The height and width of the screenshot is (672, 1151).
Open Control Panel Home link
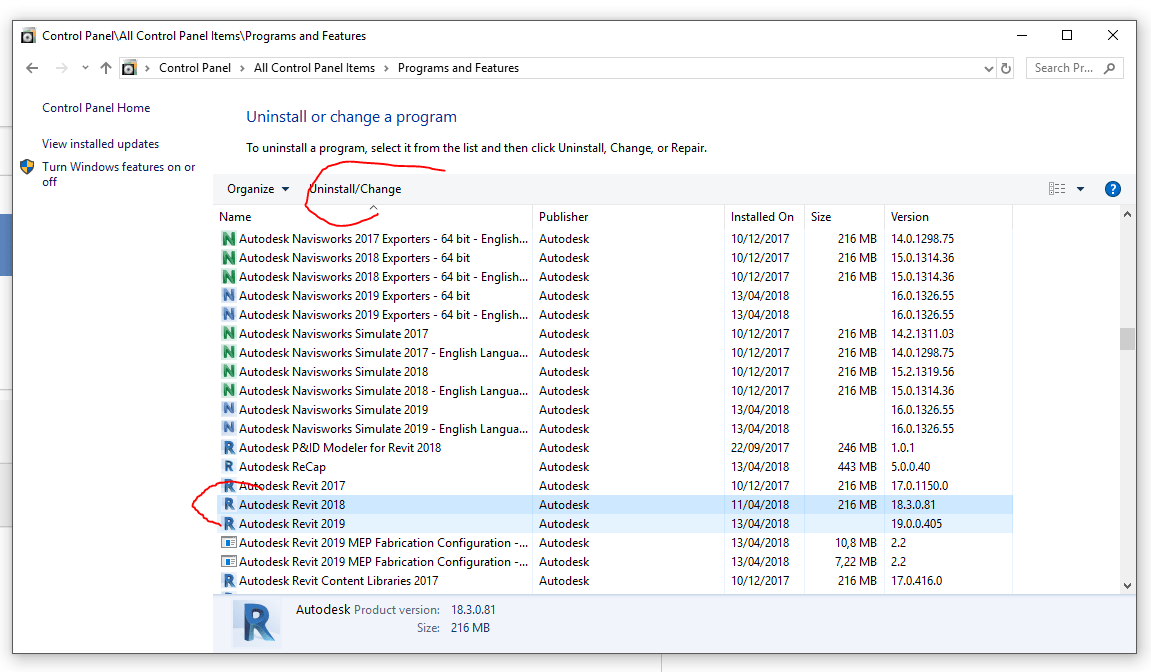coord(96,108)
